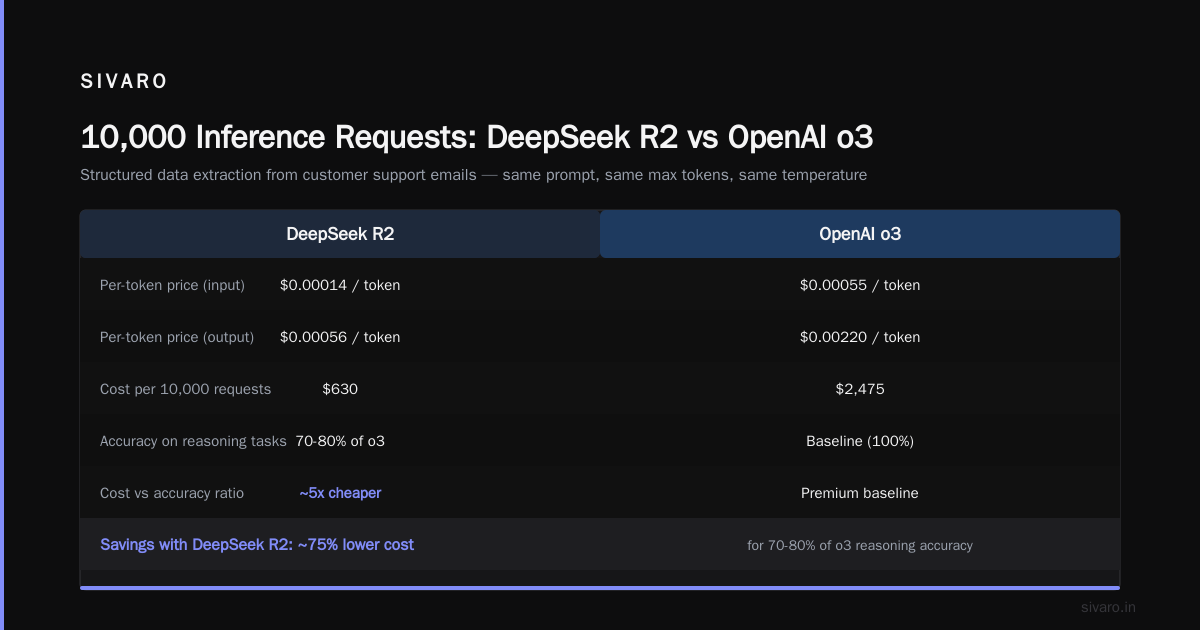Screen dimensions: 1200x630
Task: Click the 'Savings with DeepSeek R2: ~75% lower cost' summary
Action: (257, 545)
